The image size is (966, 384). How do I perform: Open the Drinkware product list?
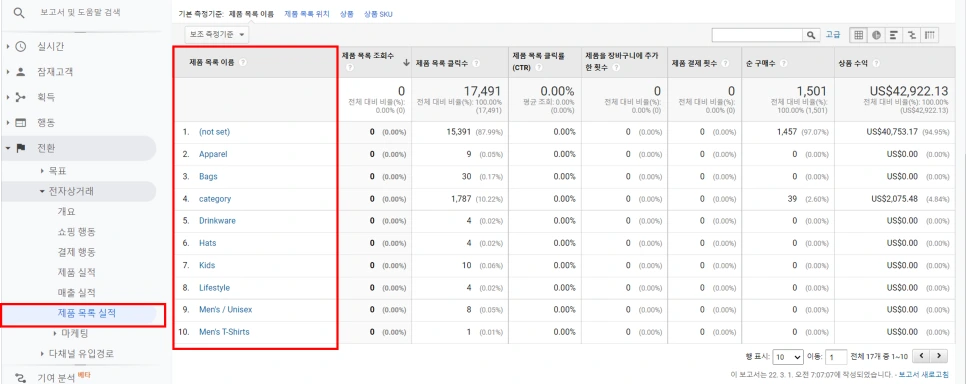pos(217,221)
